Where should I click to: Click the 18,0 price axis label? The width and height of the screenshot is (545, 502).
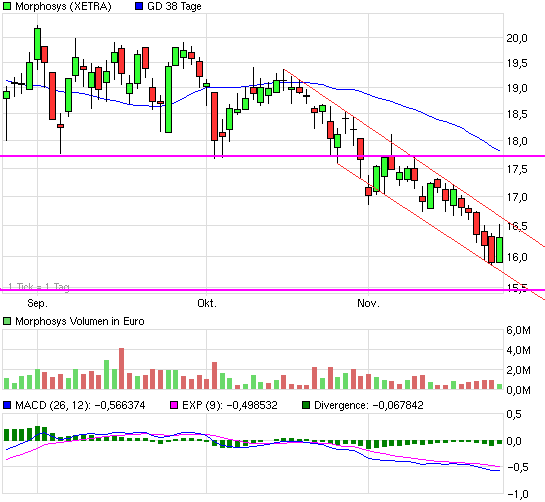coord(517,141)
